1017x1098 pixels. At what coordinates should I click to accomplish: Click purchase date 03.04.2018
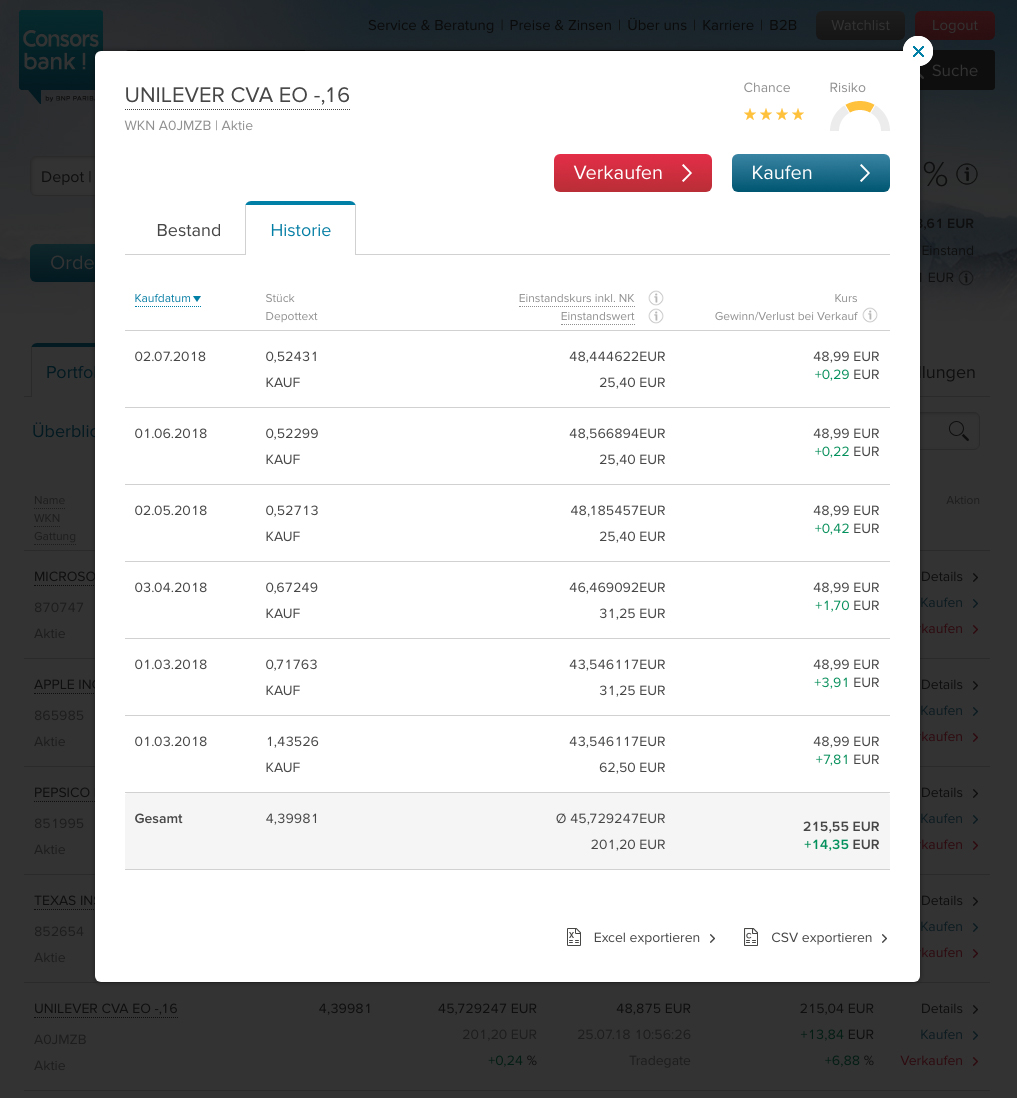click(171, 588)
